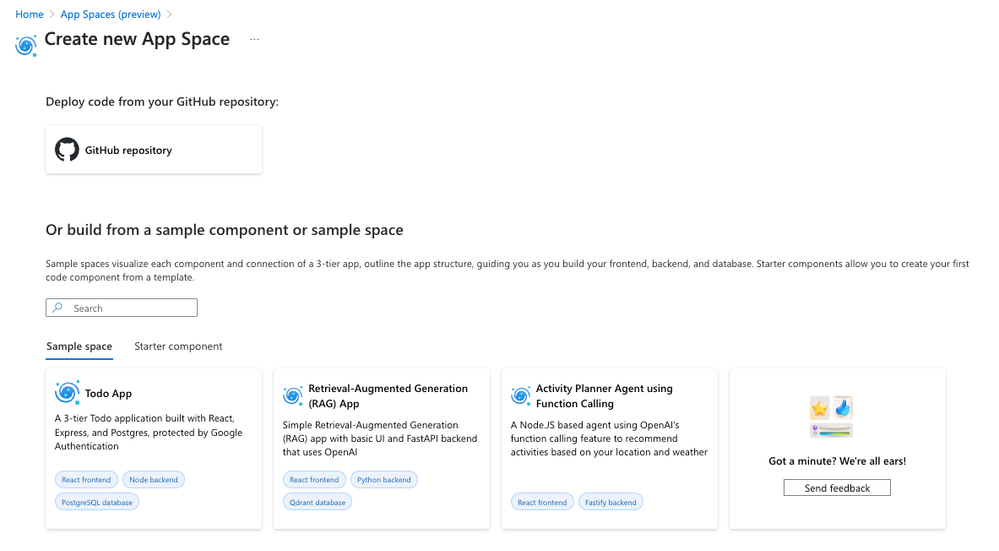
Task: Switch to the Starter component tab
Action: [178, 346]
